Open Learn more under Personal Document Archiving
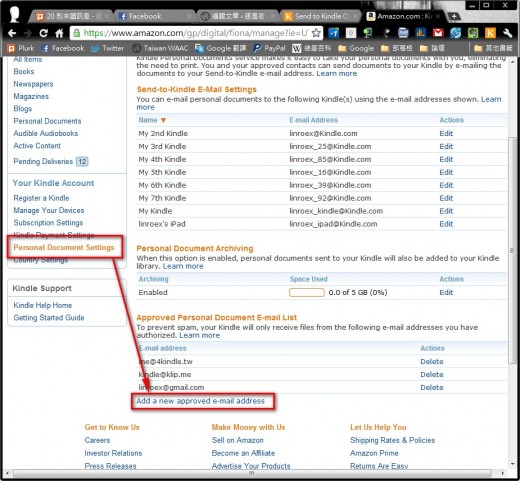 [183, 266]
